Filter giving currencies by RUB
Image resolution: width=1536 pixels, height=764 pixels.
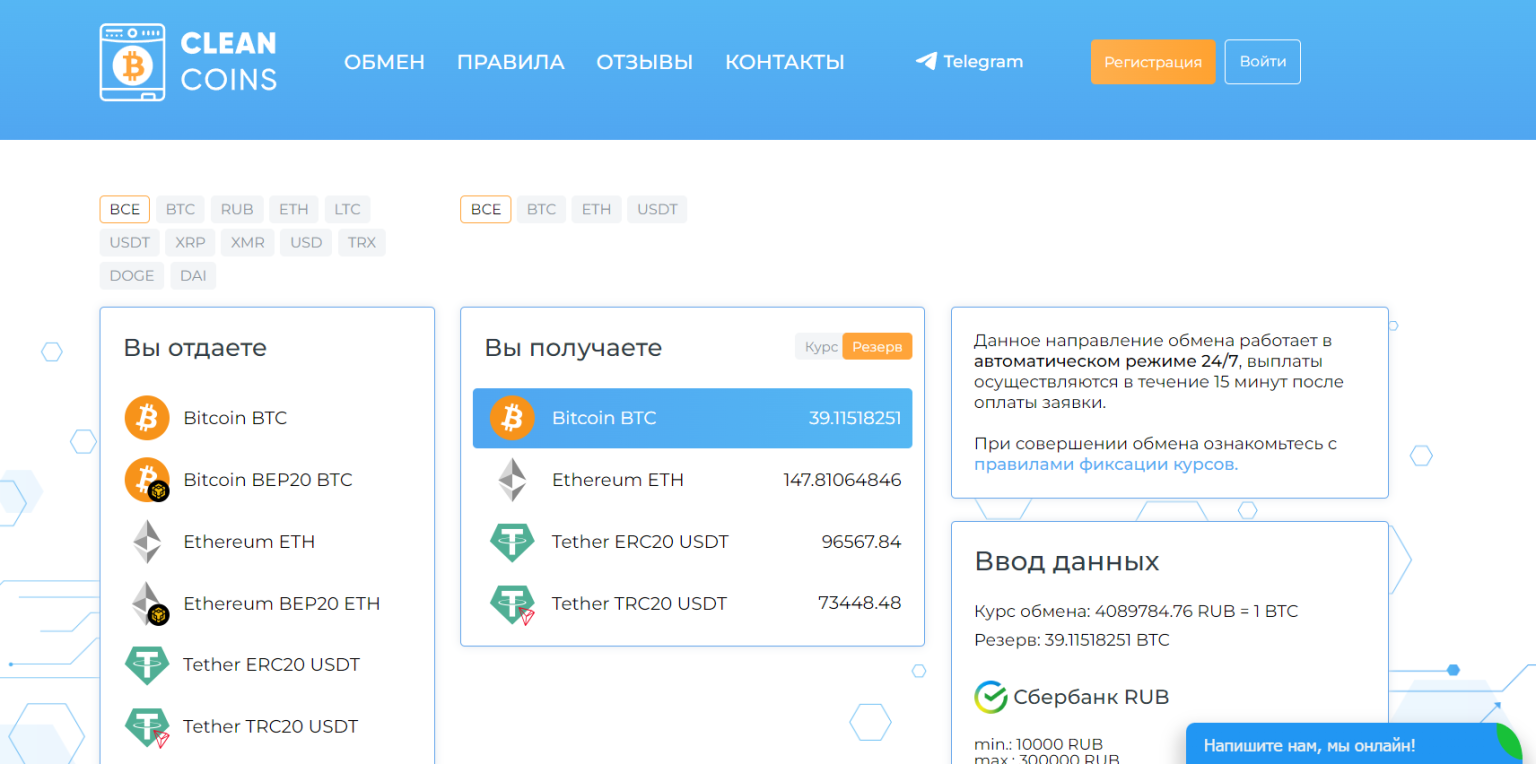tap(237, 209)
